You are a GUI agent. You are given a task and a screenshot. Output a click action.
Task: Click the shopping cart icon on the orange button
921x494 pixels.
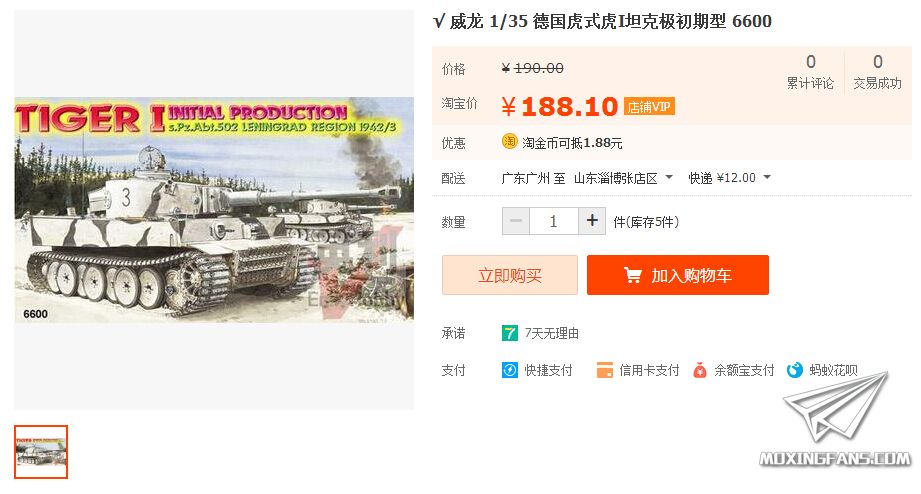tap(633, 275)
